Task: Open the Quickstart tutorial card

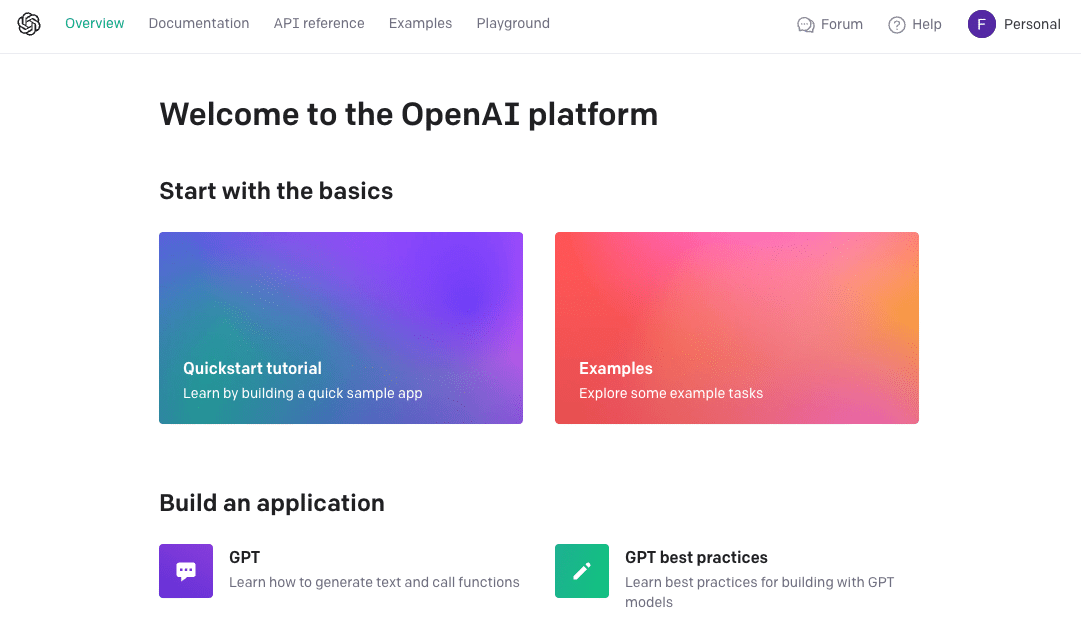Action: (341, 328)
